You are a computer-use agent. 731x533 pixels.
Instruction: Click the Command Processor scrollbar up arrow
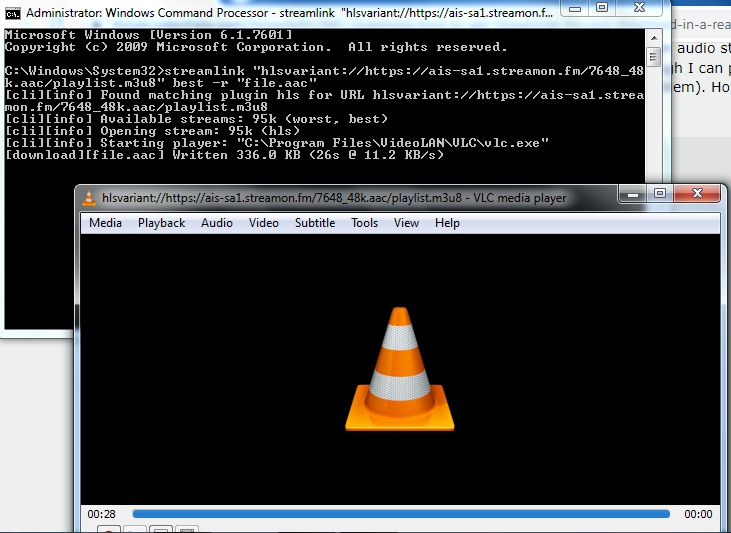click(x=654, y=38)
